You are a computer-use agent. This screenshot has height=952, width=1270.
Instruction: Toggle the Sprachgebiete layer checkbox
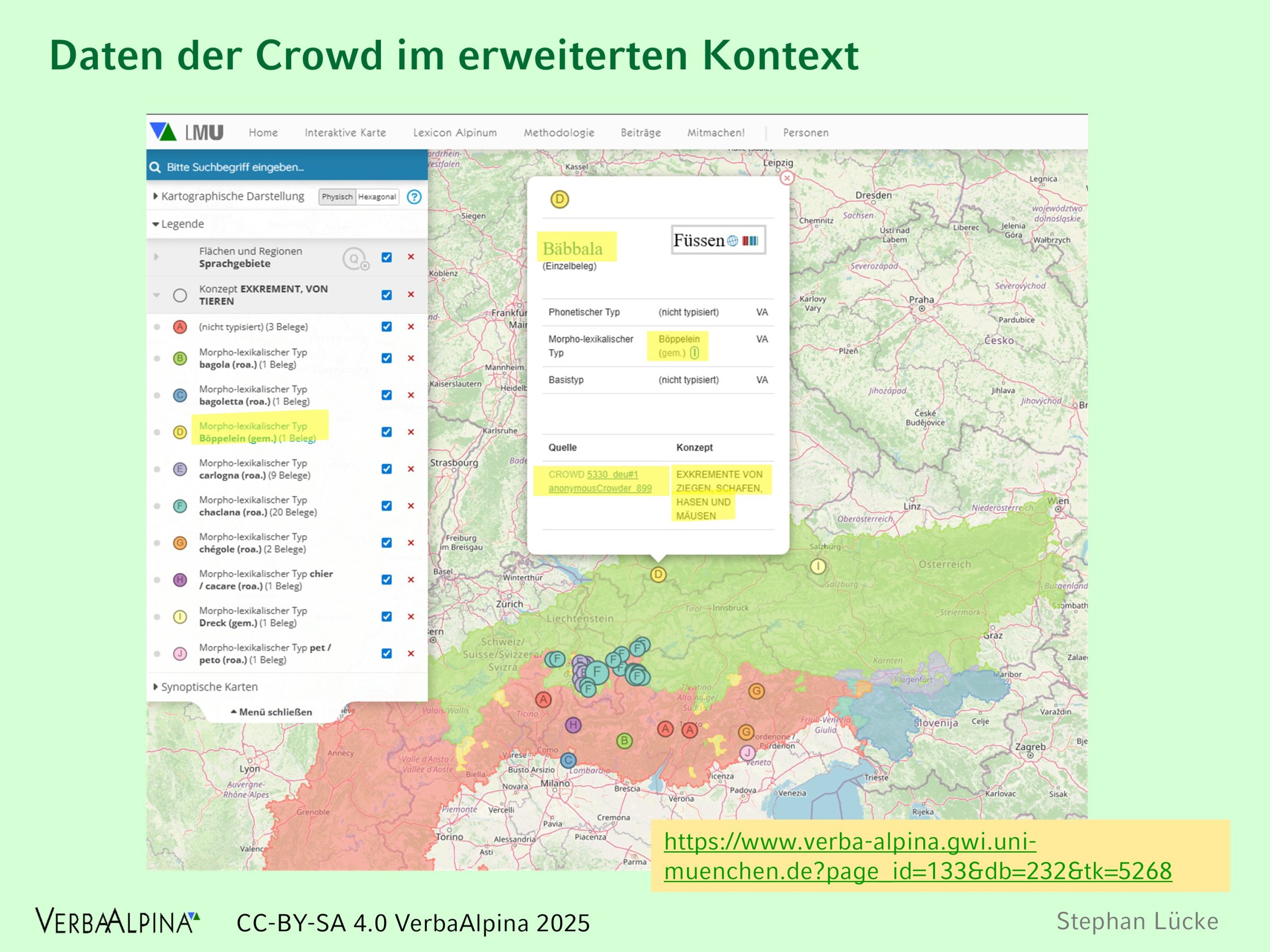point(387,257)
